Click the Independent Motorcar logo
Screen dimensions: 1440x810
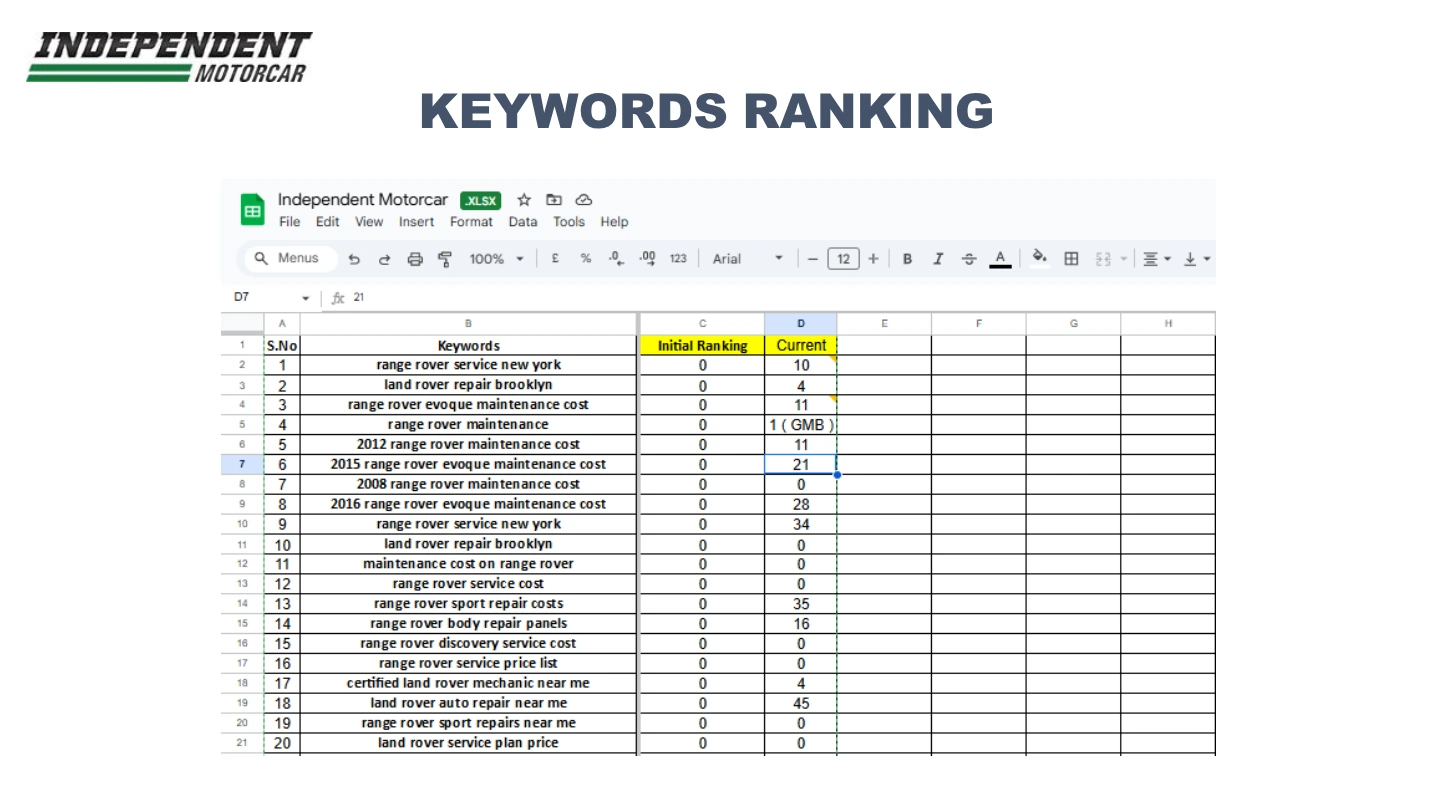coord(169,57)
